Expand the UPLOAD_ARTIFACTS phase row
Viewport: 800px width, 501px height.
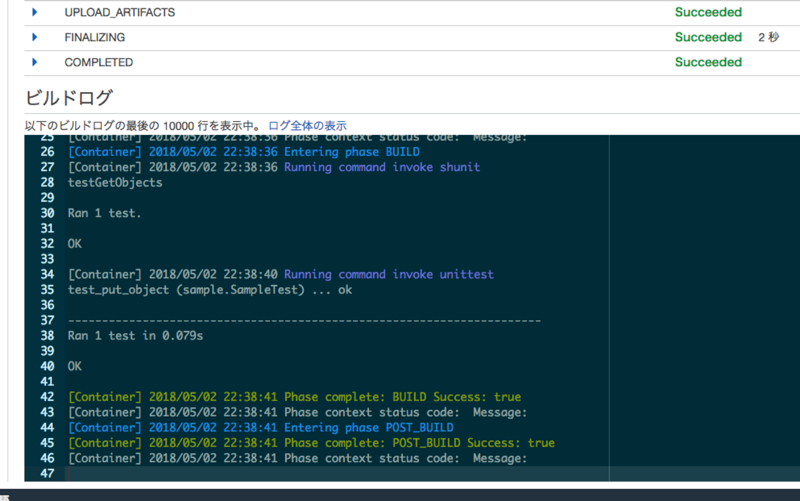[x=35, y=12]
